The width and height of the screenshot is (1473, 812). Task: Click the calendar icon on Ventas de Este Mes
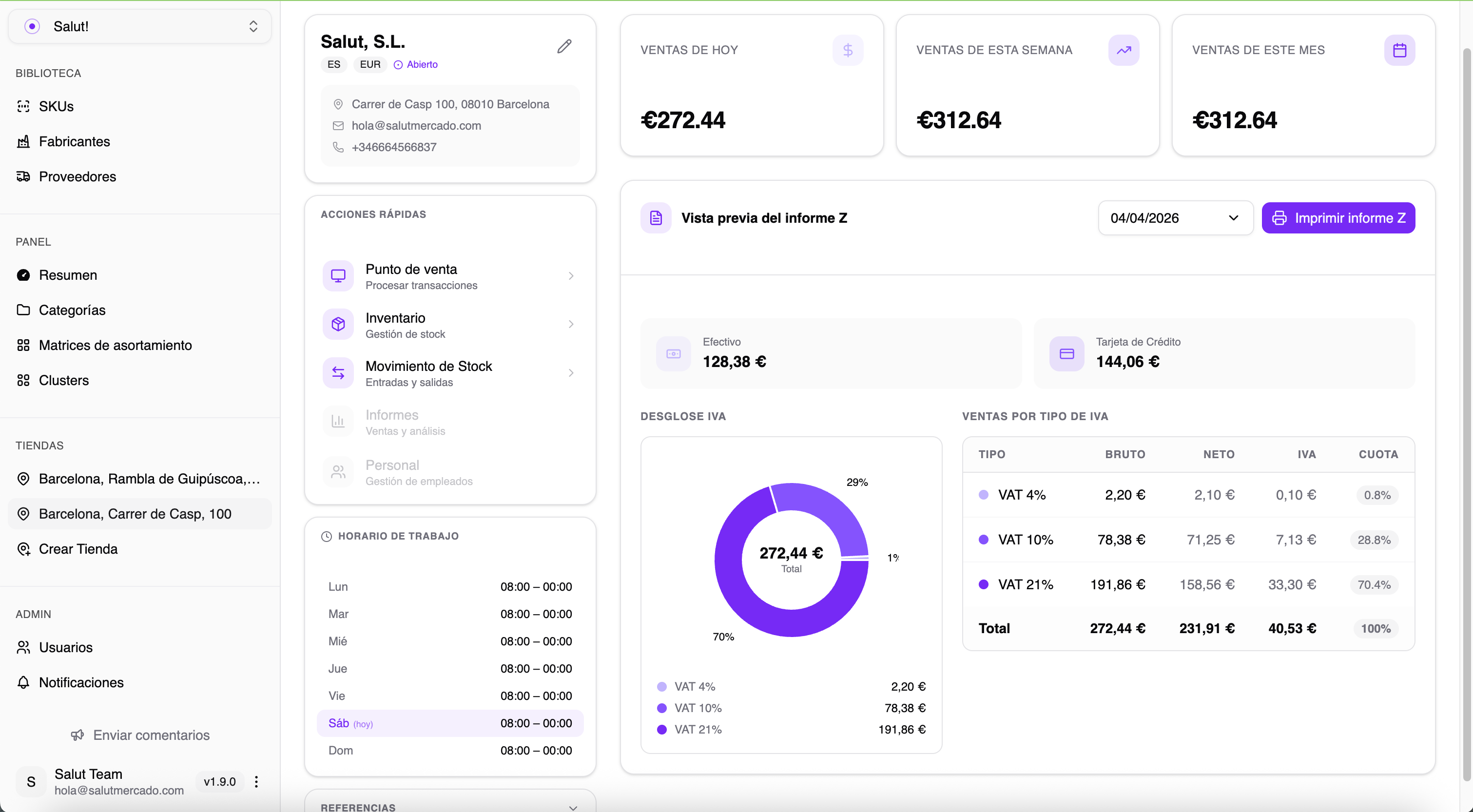point(1399,50)
